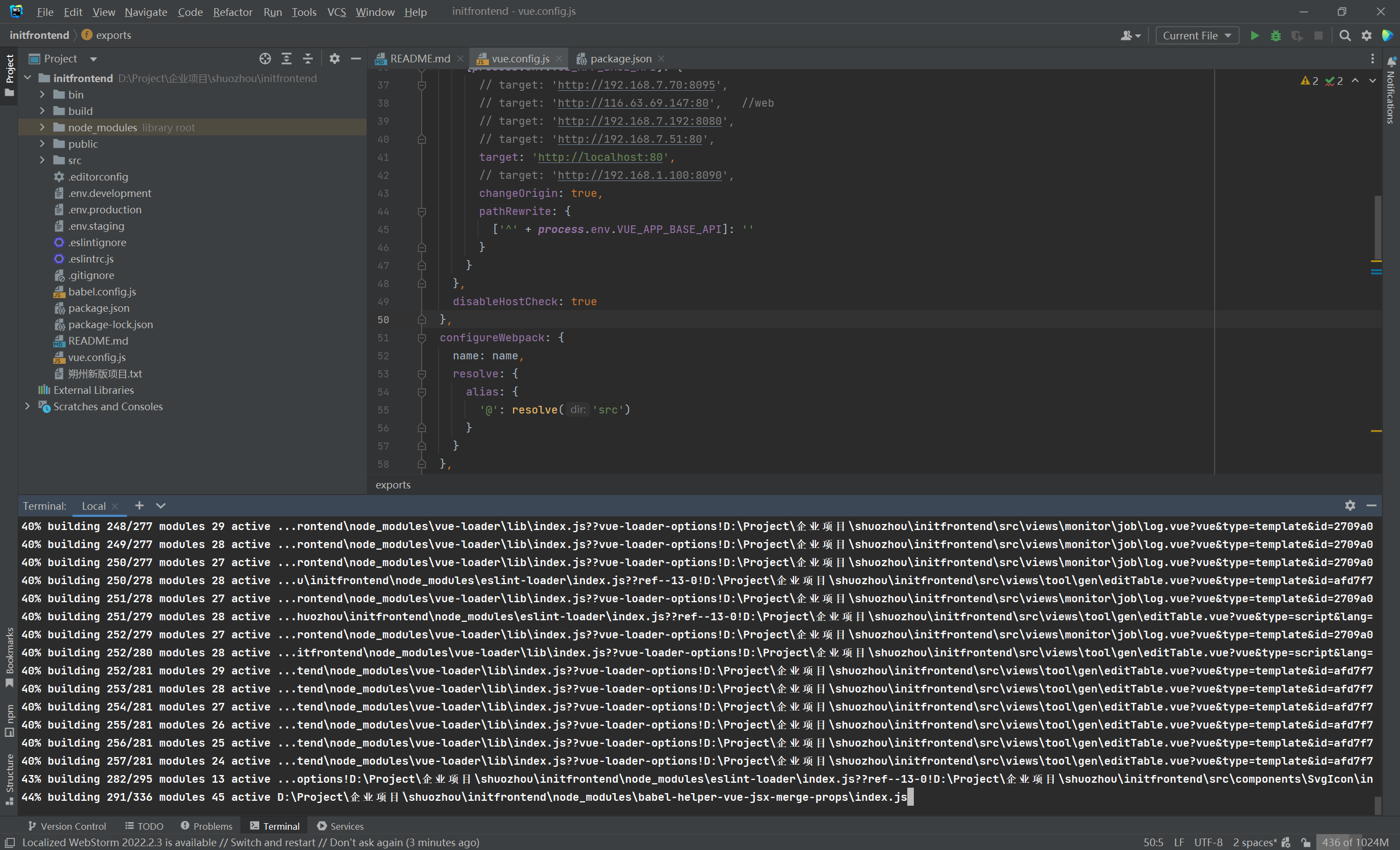Close the vue.config.js tab
The width and height of the screenshot is (1400, 850).
[x=559, y=59]
